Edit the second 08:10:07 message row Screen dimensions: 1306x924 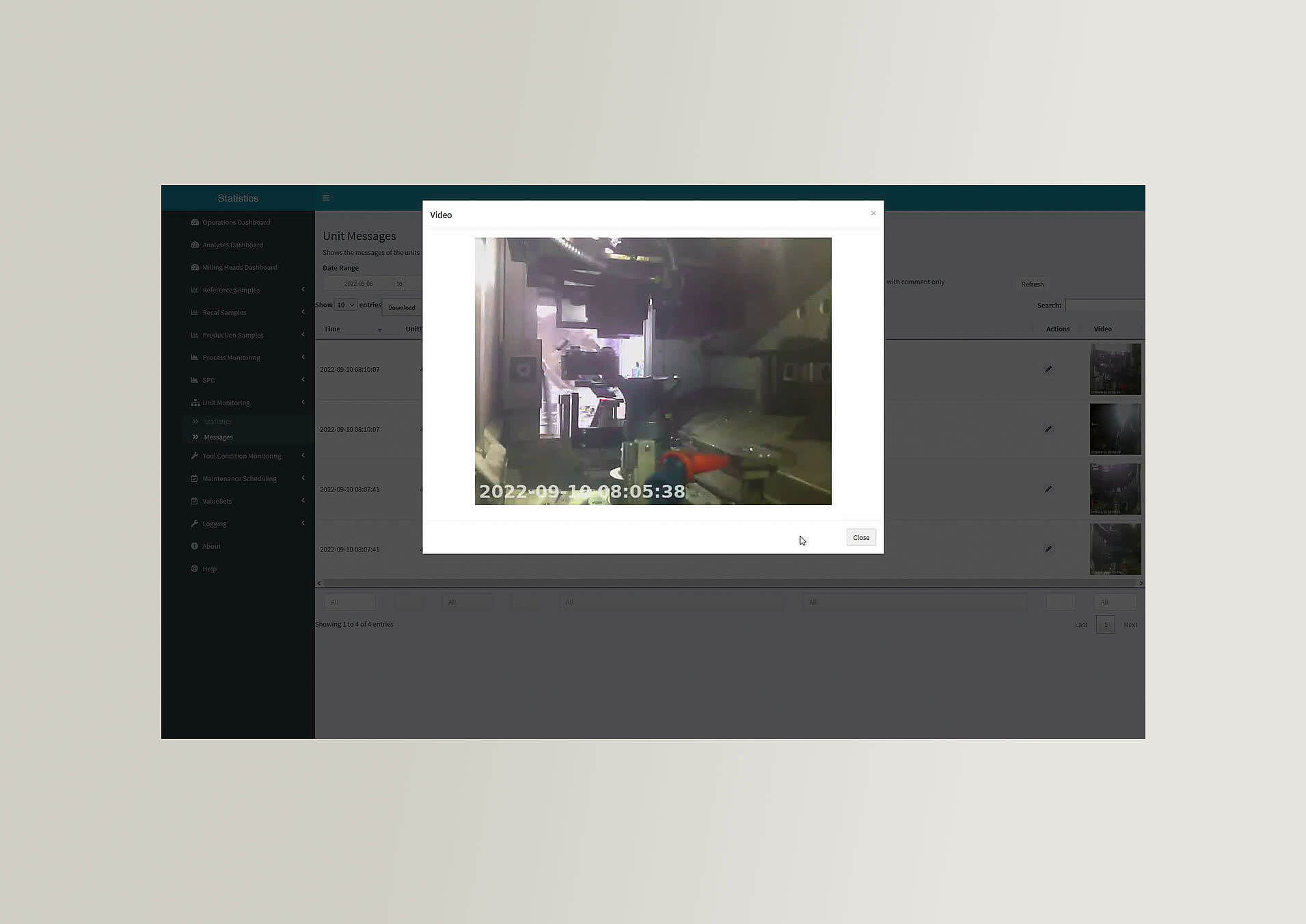(x=1048, y=429)
